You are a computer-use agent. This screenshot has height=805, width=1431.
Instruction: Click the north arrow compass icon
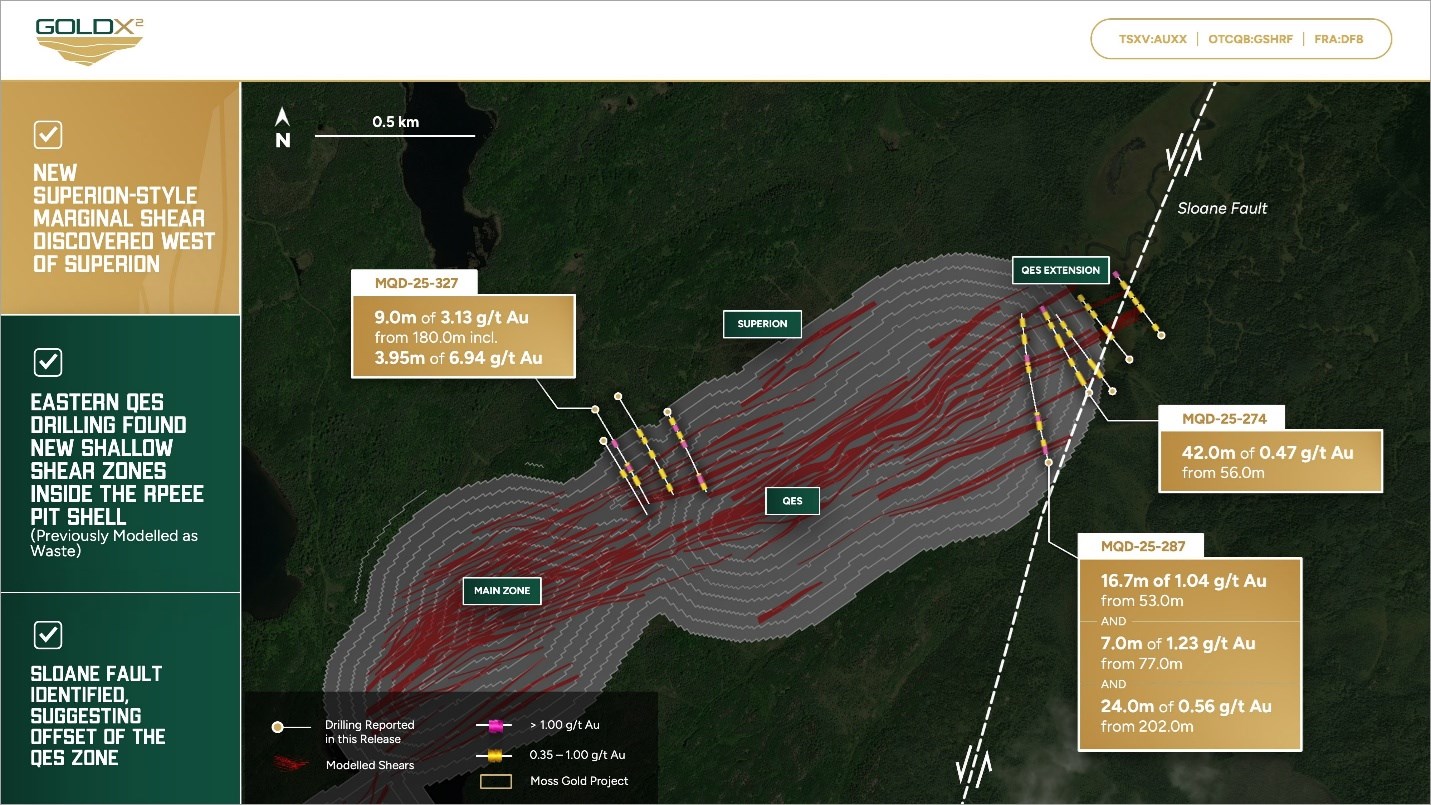point(283,129)
